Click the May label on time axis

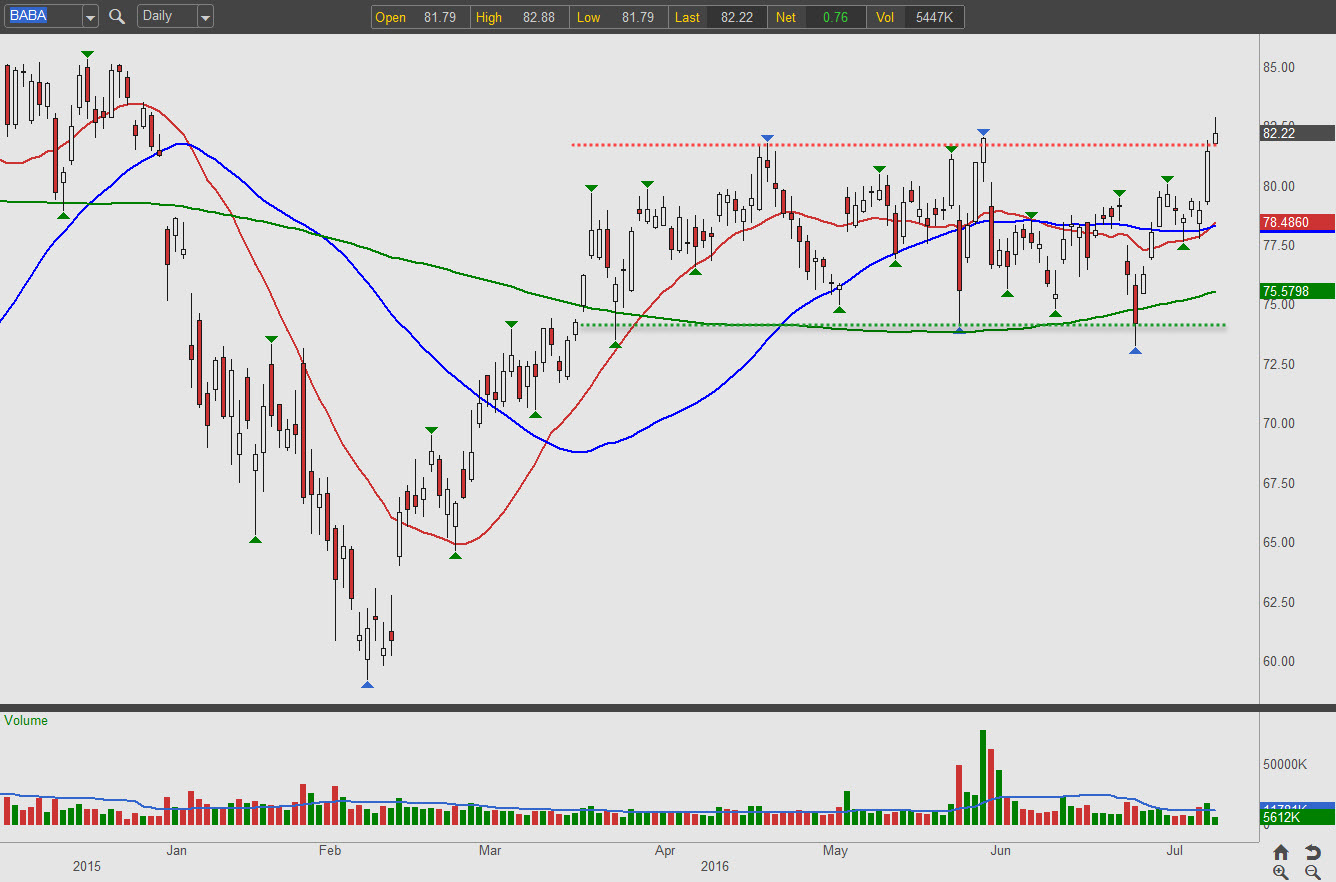pos(835,852)
